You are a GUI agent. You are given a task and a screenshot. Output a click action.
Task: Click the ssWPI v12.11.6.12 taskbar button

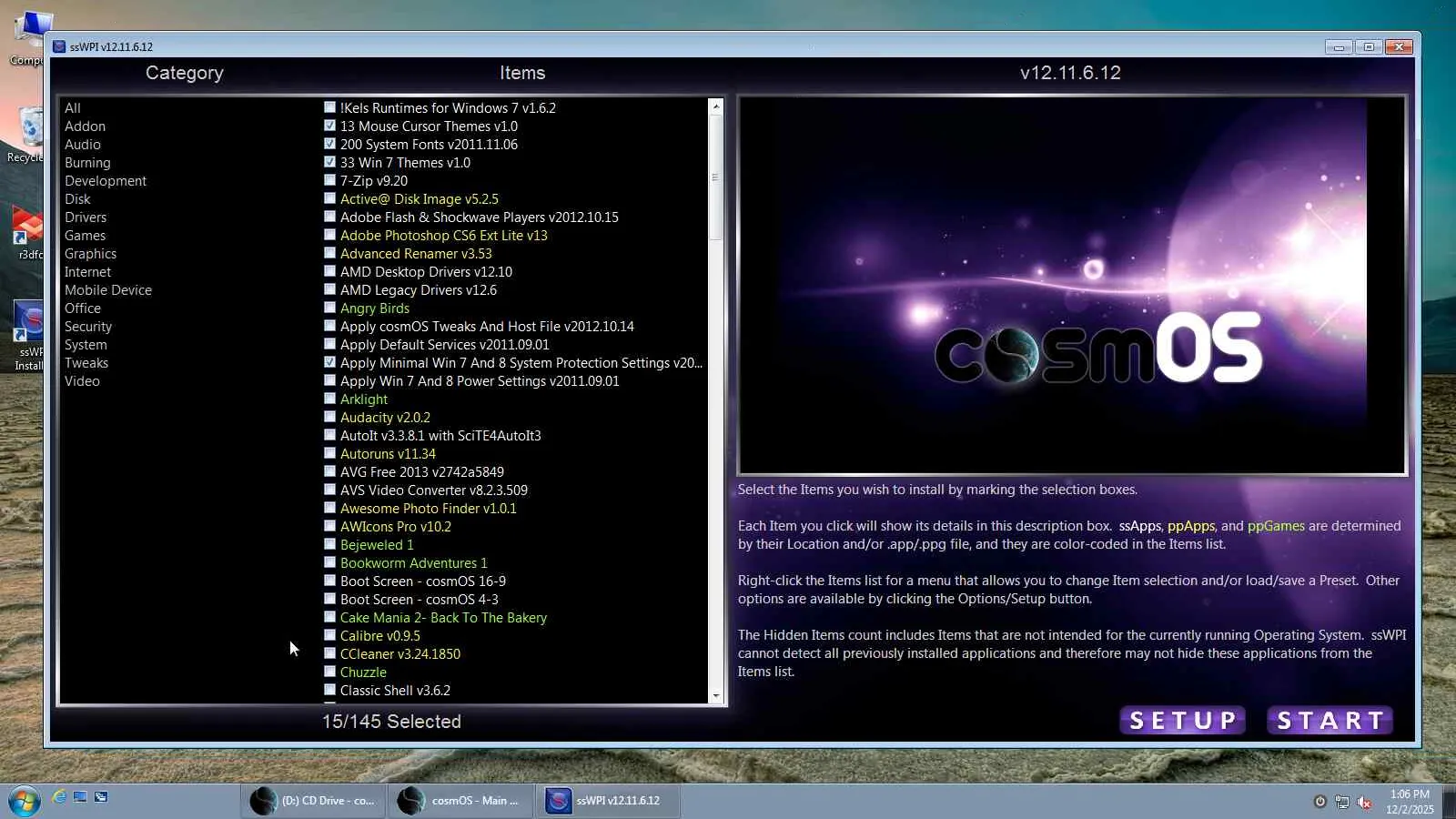pyautogui.click(x=608, y=801)
